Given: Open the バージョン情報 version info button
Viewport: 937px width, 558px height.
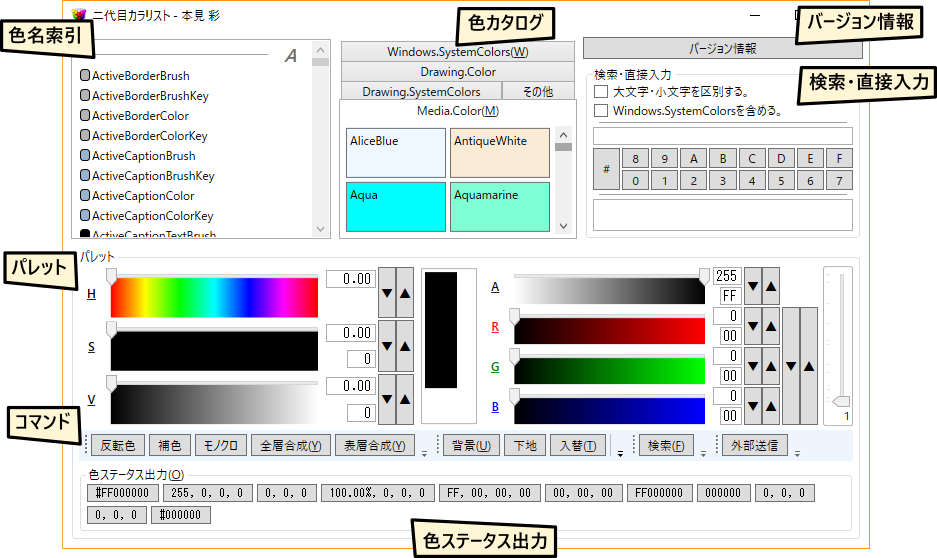Looking at the screenshot, I should click(x=722, y=48).
